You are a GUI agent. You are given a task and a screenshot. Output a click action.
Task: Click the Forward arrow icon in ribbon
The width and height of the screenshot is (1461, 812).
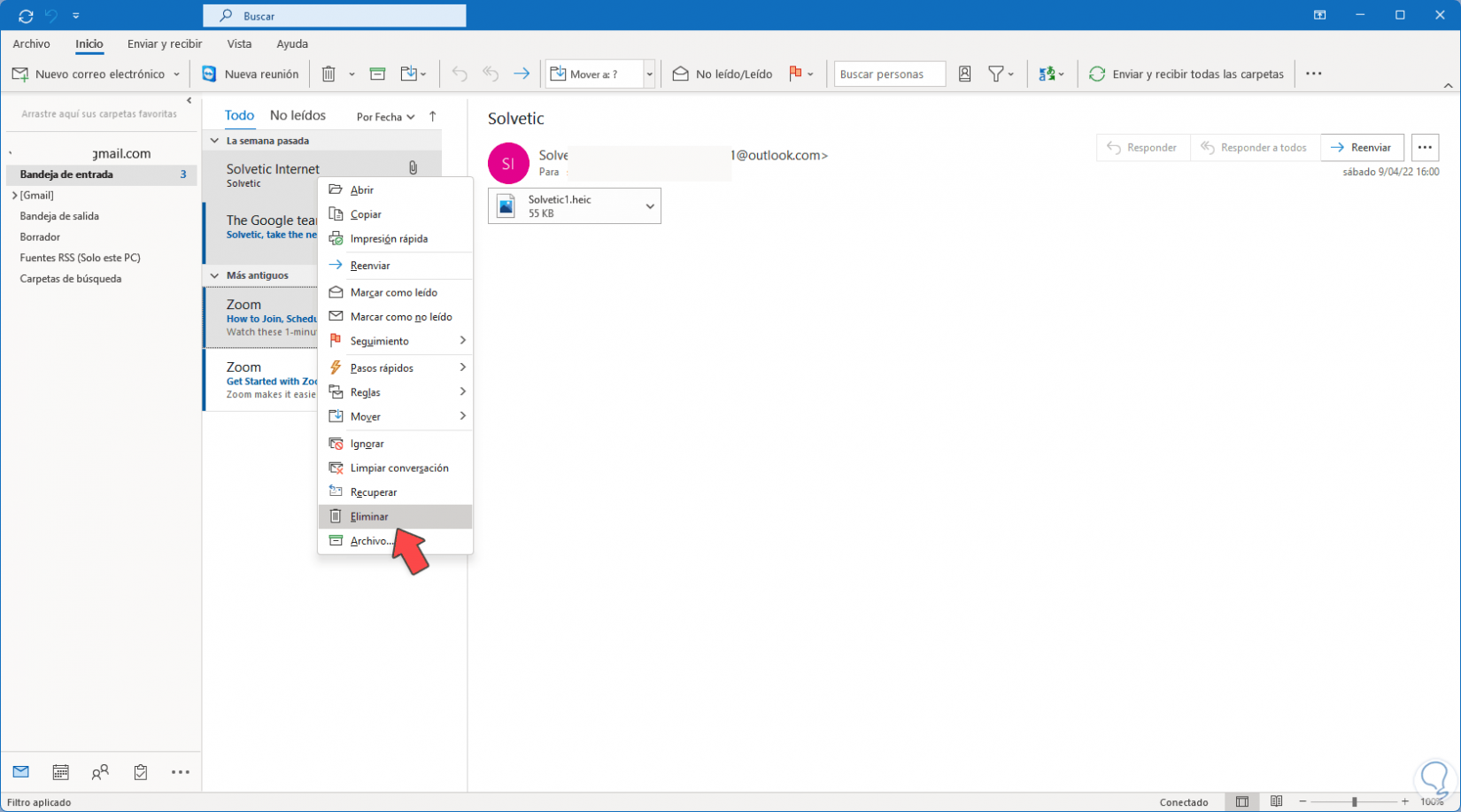522,74
